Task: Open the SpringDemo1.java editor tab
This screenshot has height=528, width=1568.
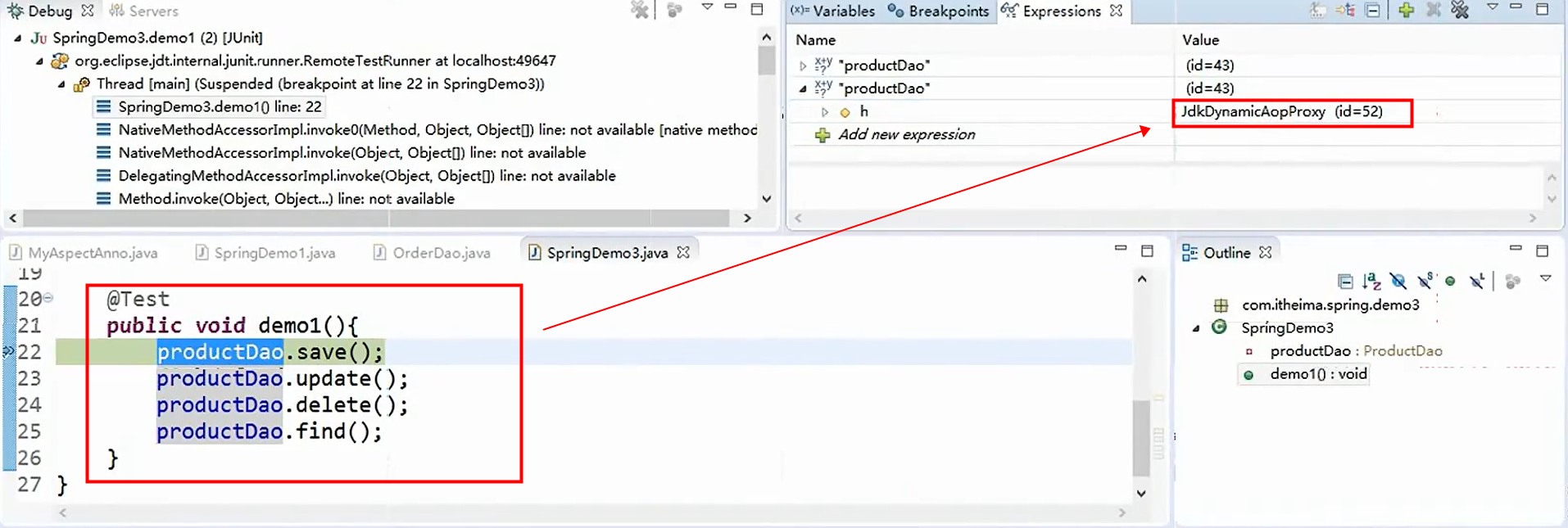Action: click(x=265, y=253)
